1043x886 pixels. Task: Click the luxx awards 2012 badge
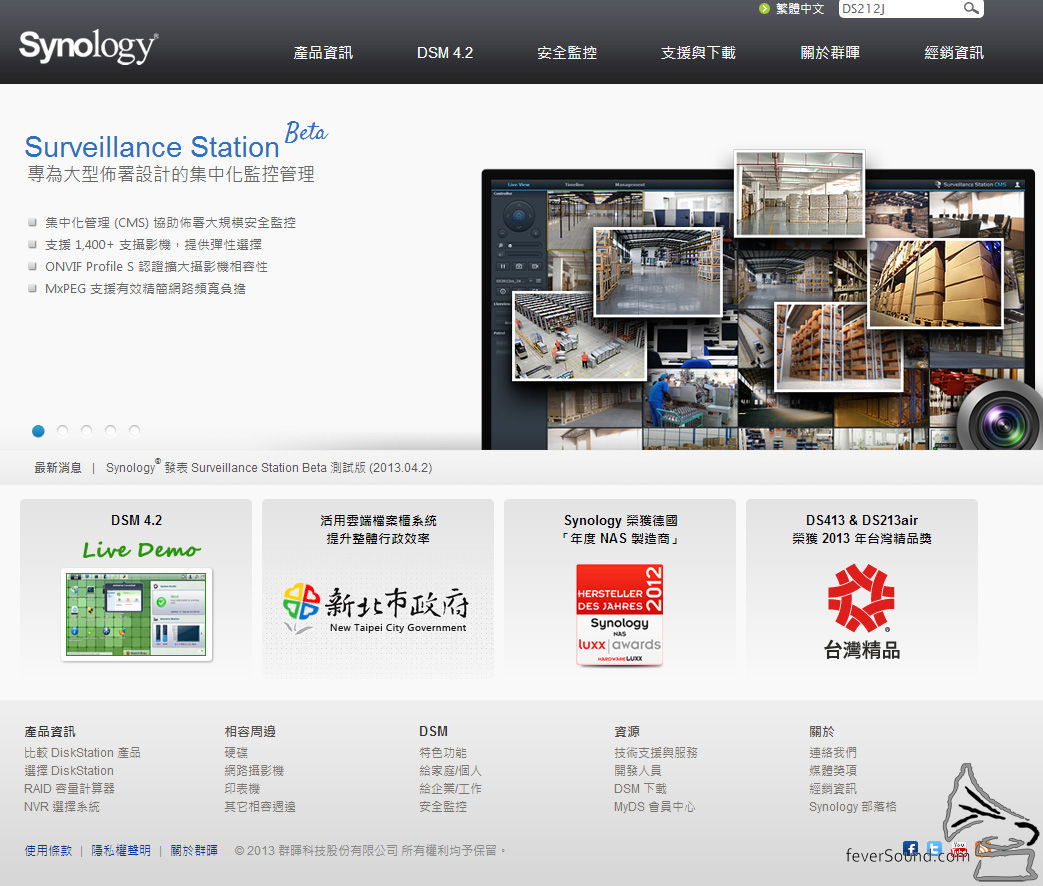[619, 615]
